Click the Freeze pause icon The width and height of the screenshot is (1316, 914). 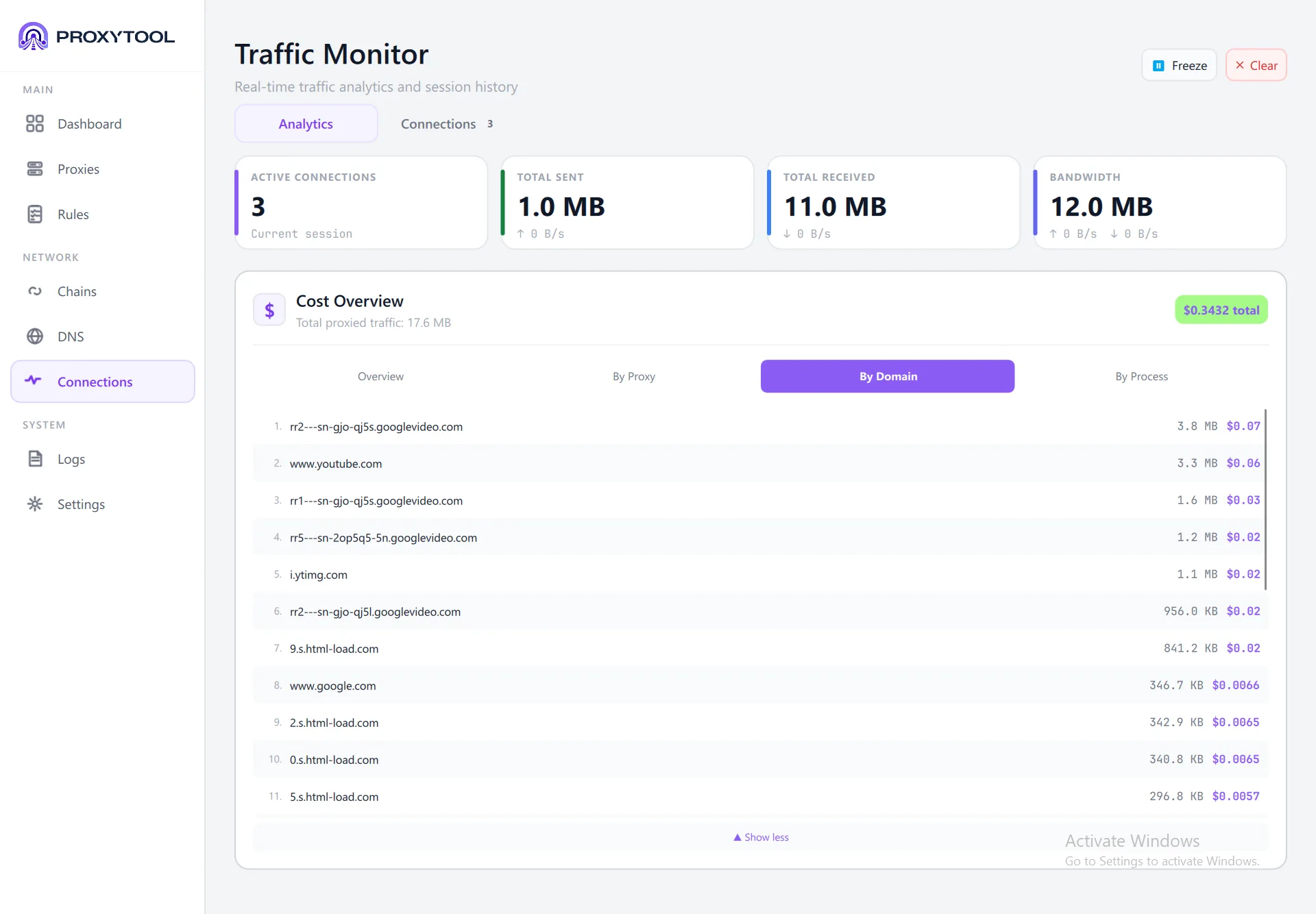[1158, 66]
